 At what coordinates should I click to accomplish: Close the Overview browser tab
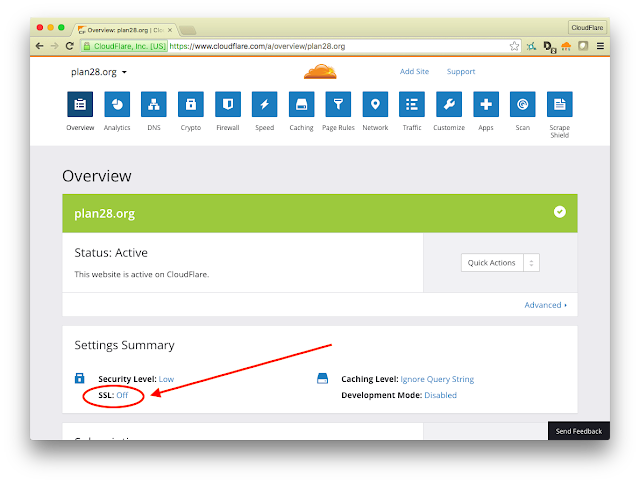[170, 30]
